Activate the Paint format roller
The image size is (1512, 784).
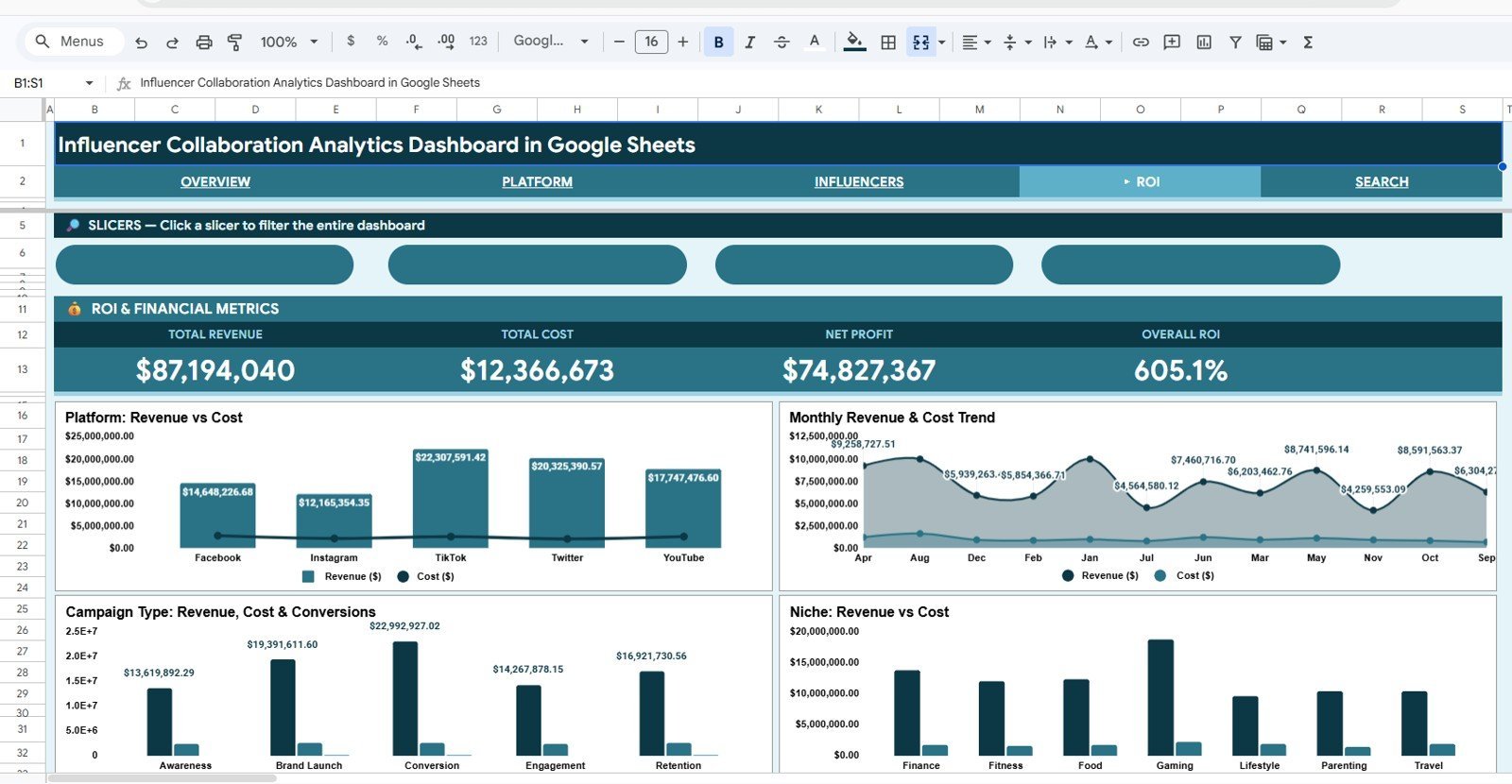coord(235,42)
